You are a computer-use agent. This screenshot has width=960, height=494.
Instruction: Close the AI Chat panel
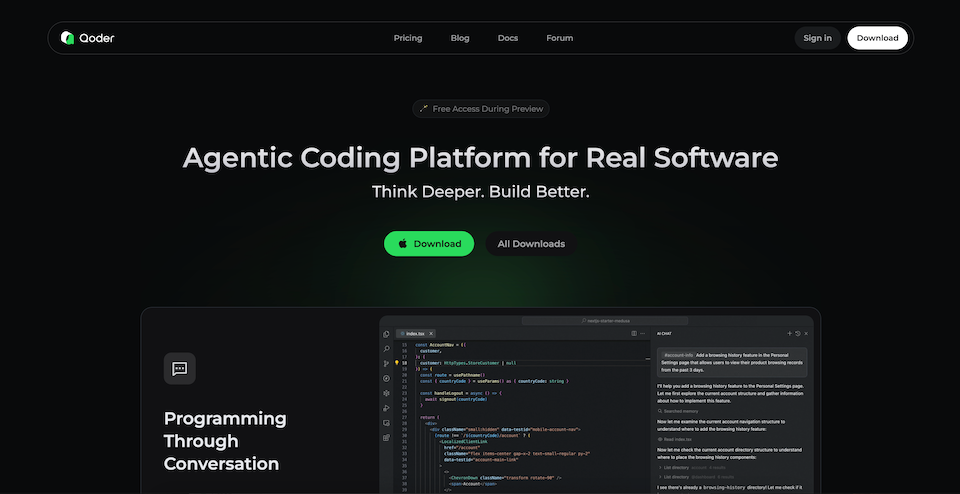[x=806, y=334]
